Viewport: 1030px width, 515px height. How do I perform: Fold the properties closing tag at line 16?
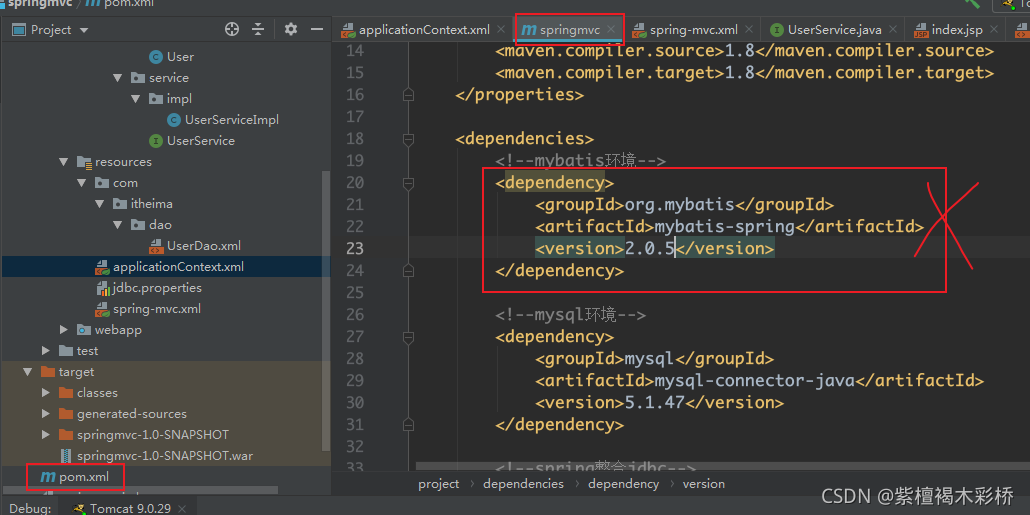point(409,95)
